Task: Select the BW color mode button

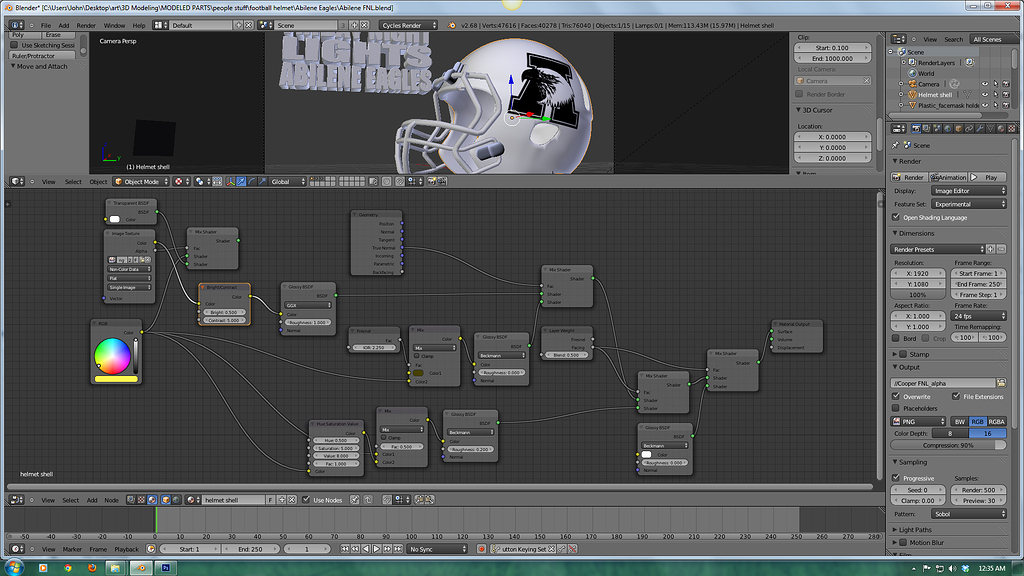Action: [x=959, y=422]
